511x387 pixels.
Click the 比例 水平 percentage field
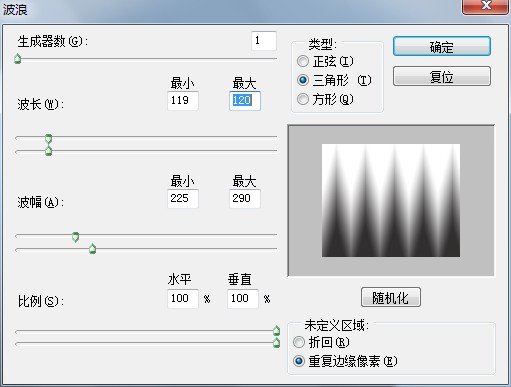click(183, 298)
